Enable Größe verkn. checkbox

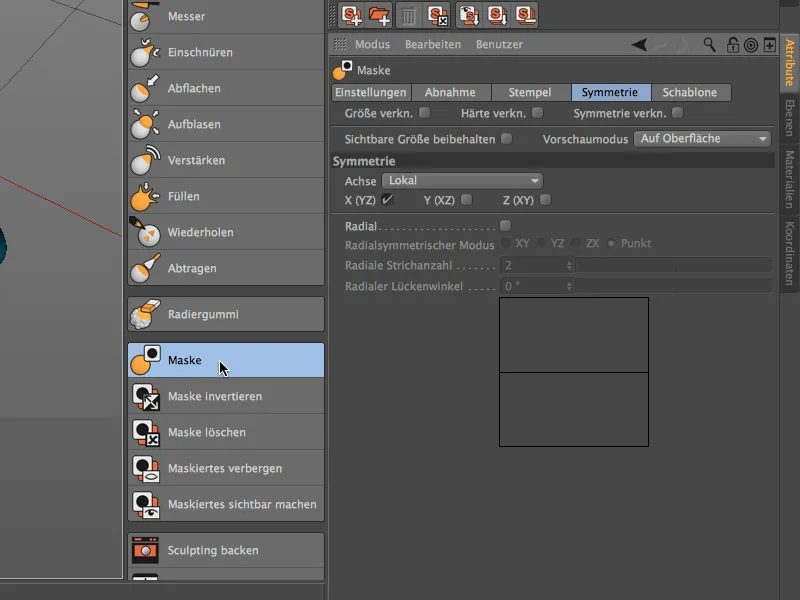point(424,113)
